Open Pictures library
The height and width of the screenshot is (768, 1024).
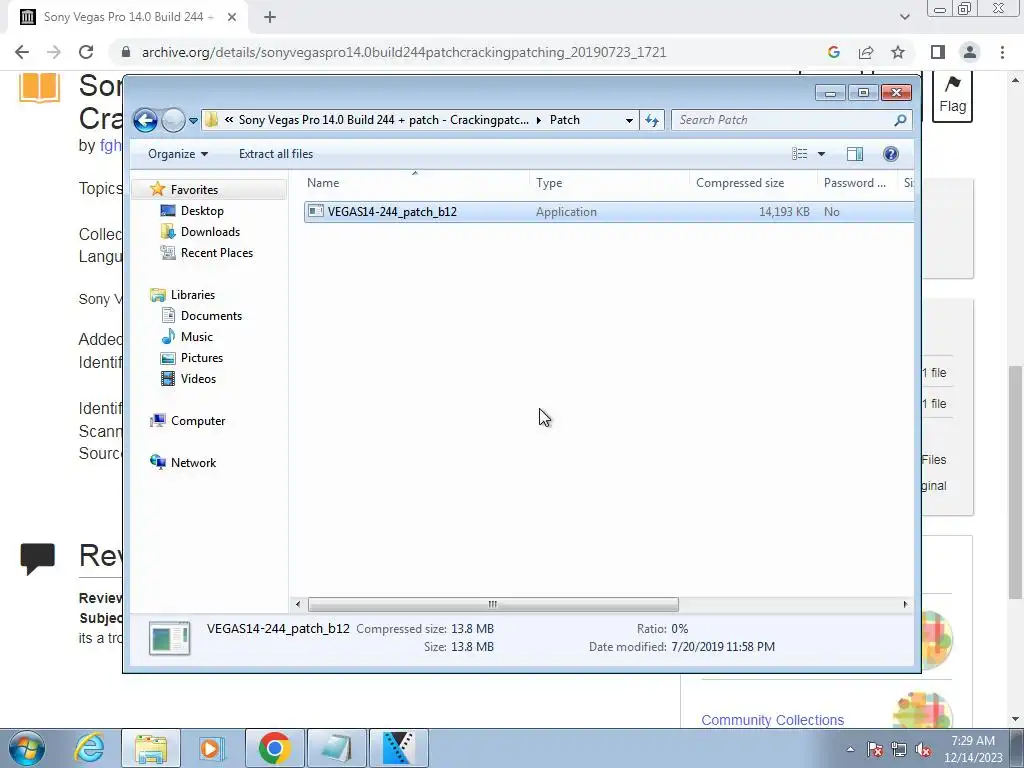point(201,358)
